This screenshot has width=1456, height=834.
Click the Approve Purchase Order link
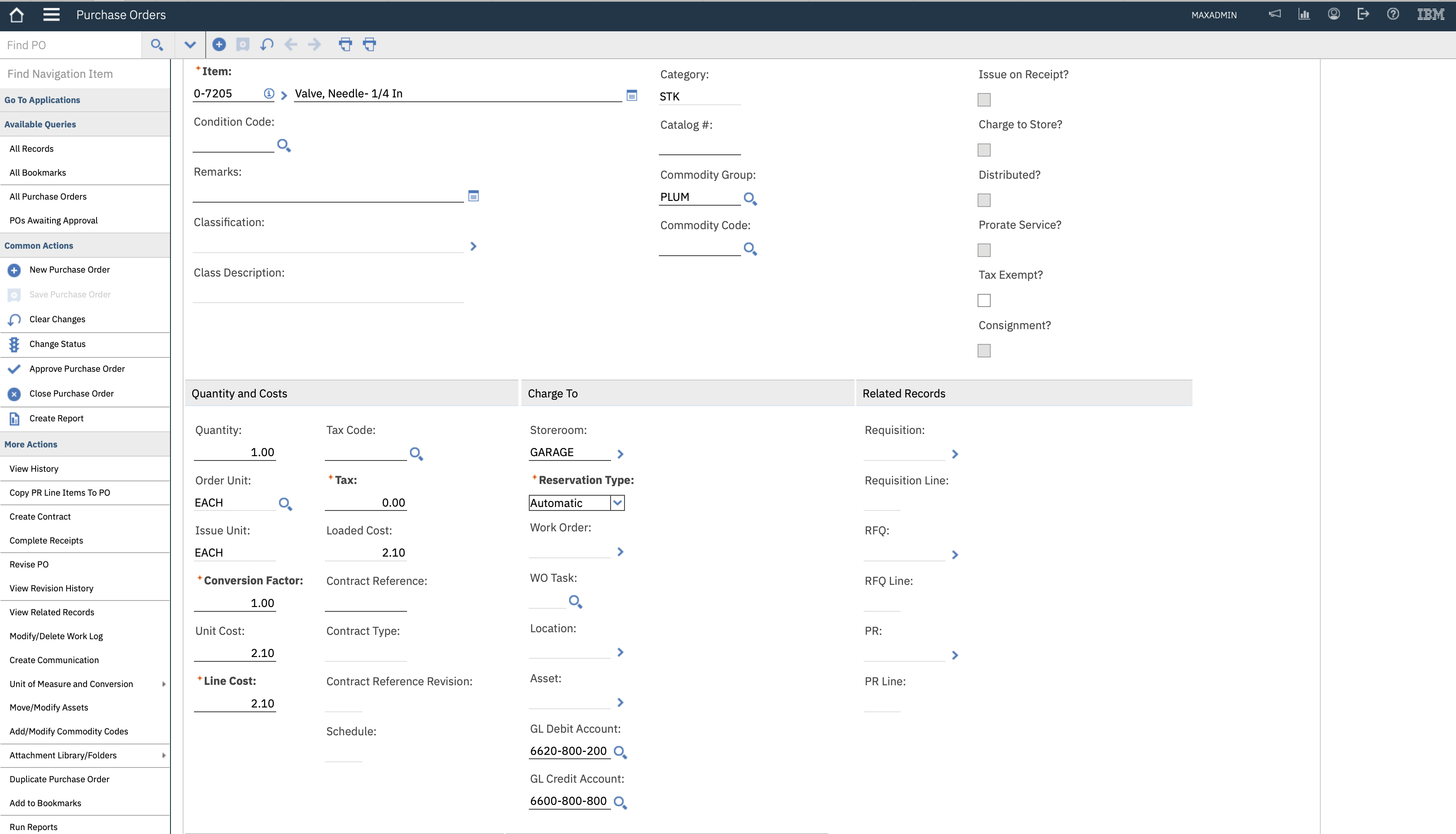click(77, 369)
